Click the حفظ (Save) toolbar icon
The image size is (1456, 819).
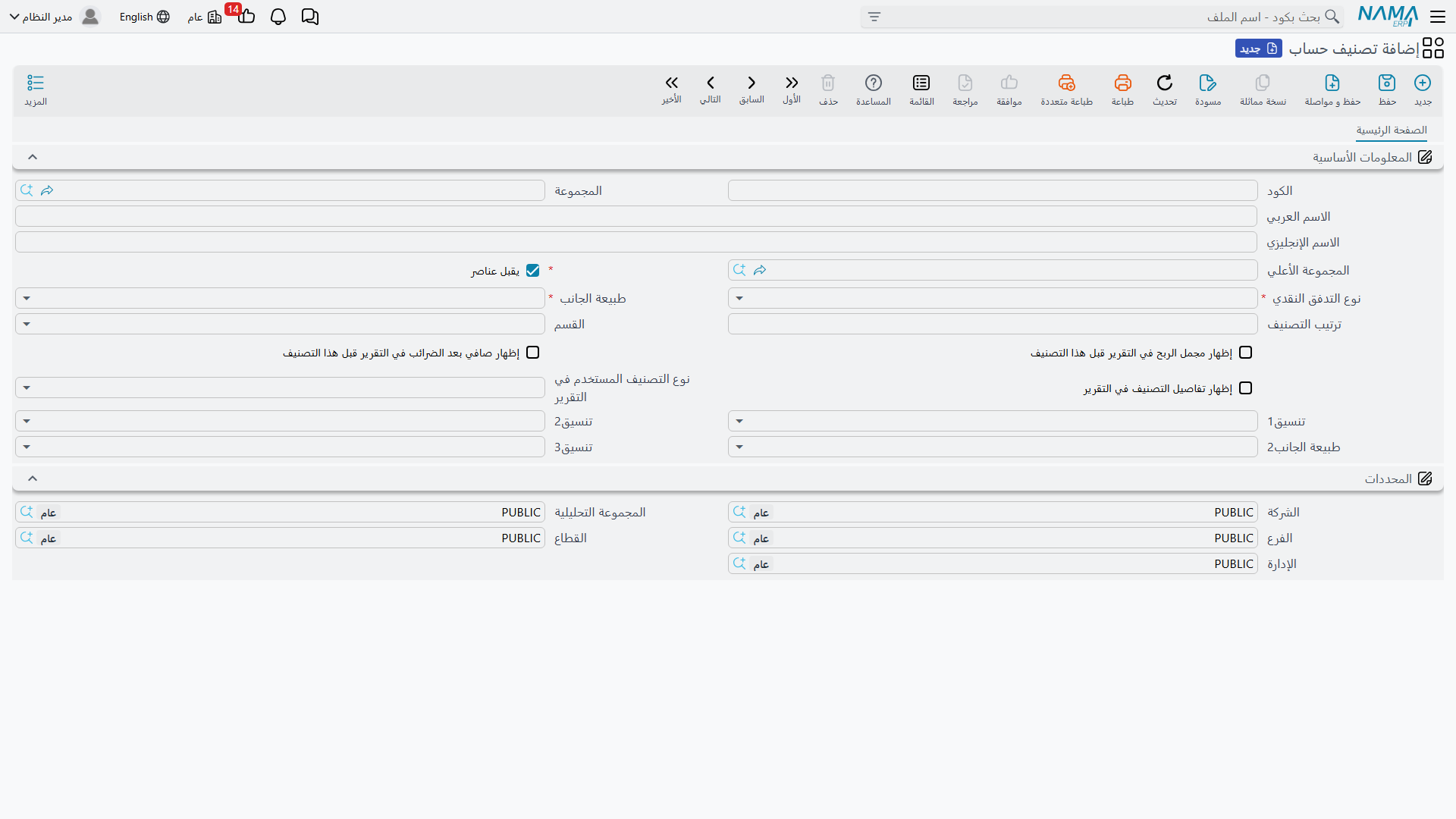coord(1387,83)
